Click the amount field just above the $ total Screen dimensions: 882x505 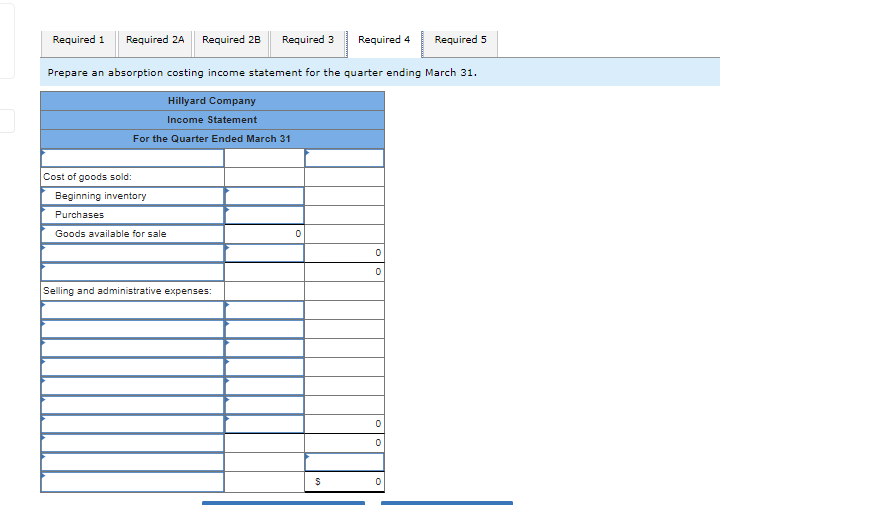(344, 462)
